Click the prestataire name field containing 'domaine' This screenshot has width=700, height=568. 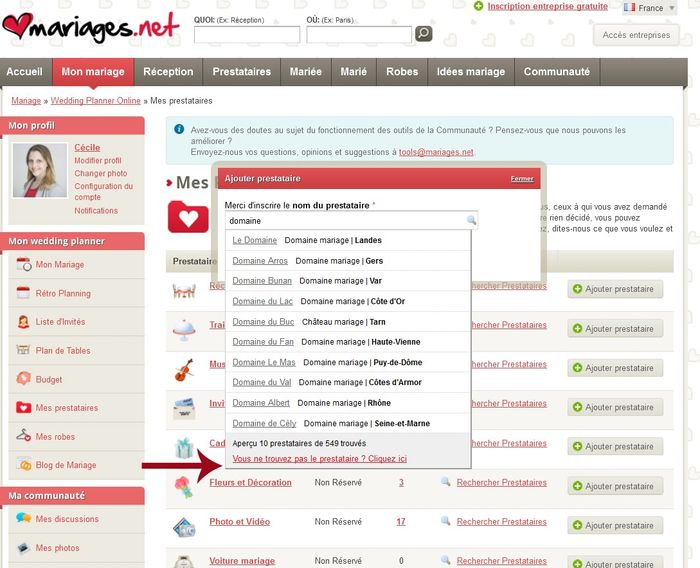pyautogui.click(x=352, y=221)
